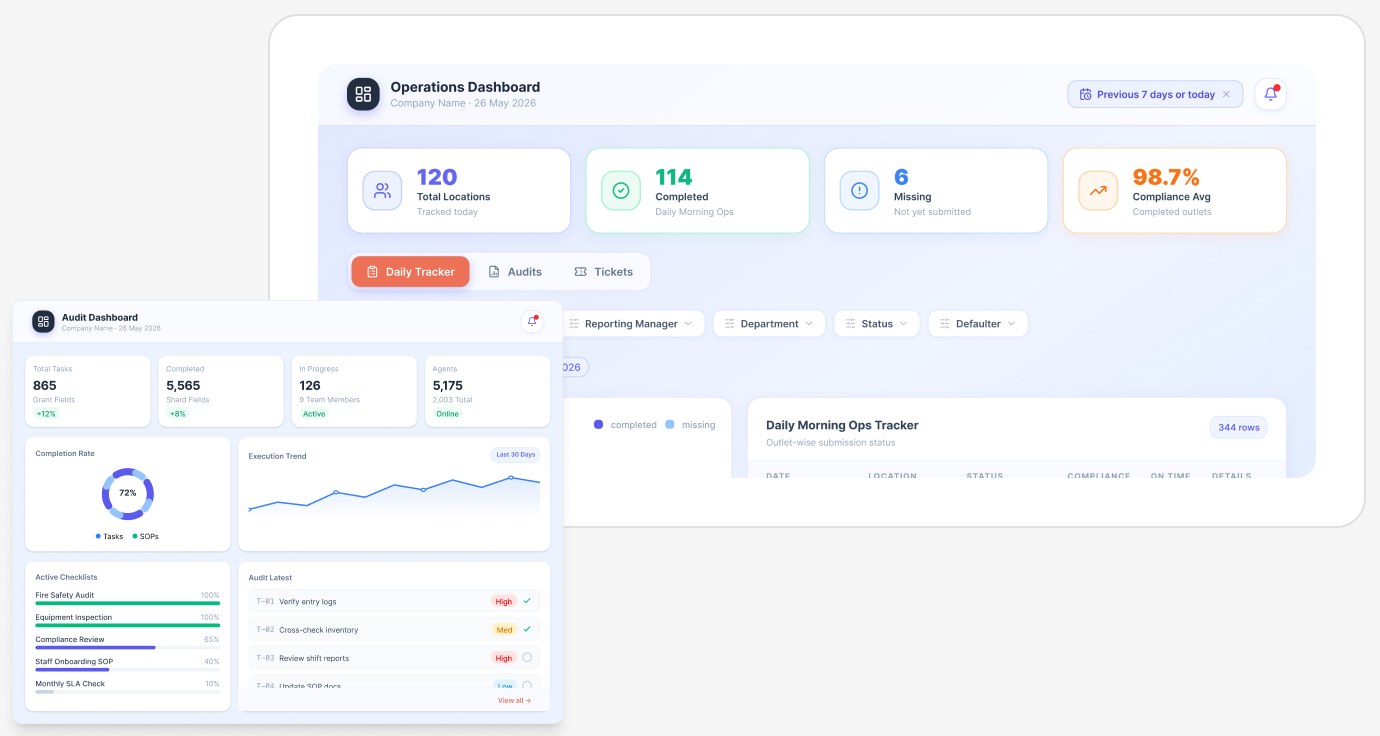
Task: Switch to the Audits tab
Action: point(515,272)
